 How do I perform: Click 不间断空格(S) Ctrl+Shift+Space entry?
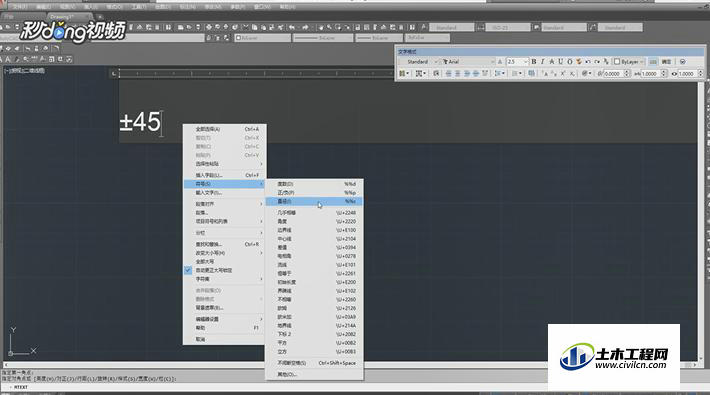pos(314,363)
